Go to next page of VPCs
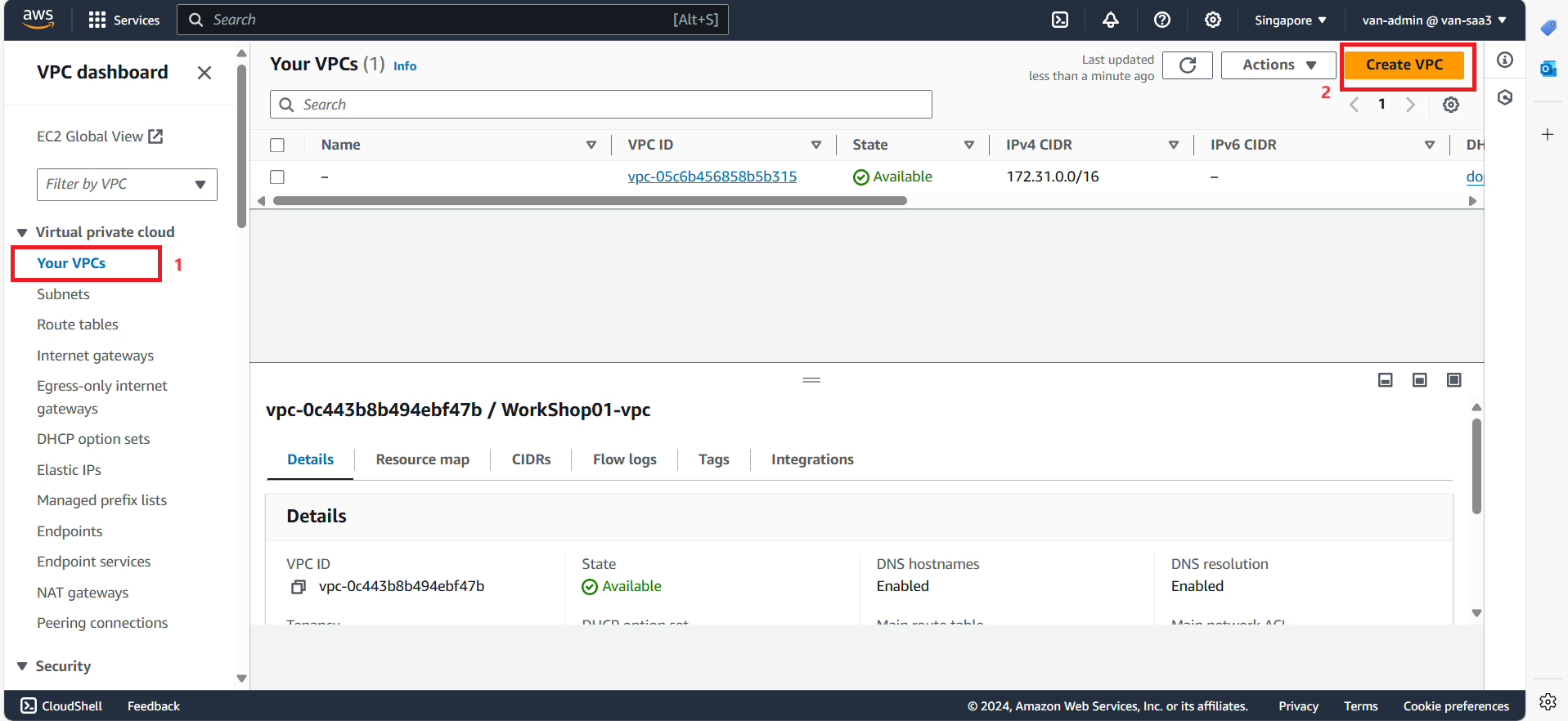The image size is (1568, 721). [1410, 105]
